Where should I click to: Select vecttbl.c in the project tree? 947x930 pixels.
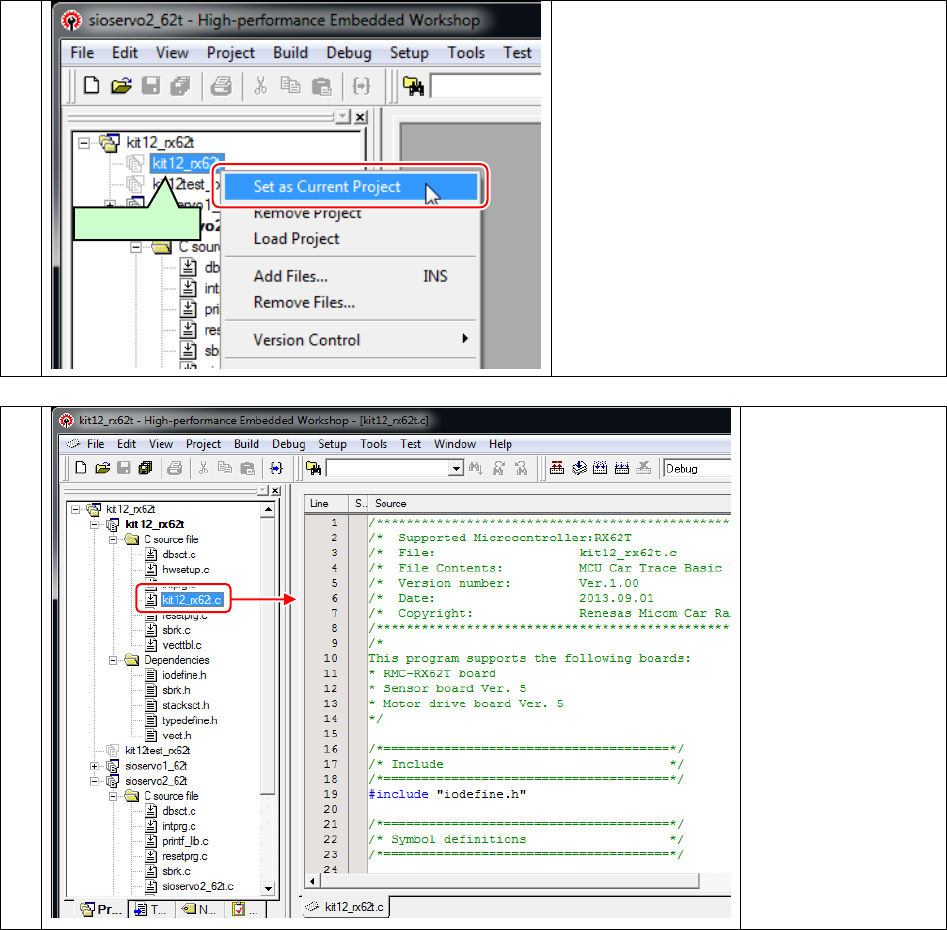pyautogui.click(x=181, y=645)
